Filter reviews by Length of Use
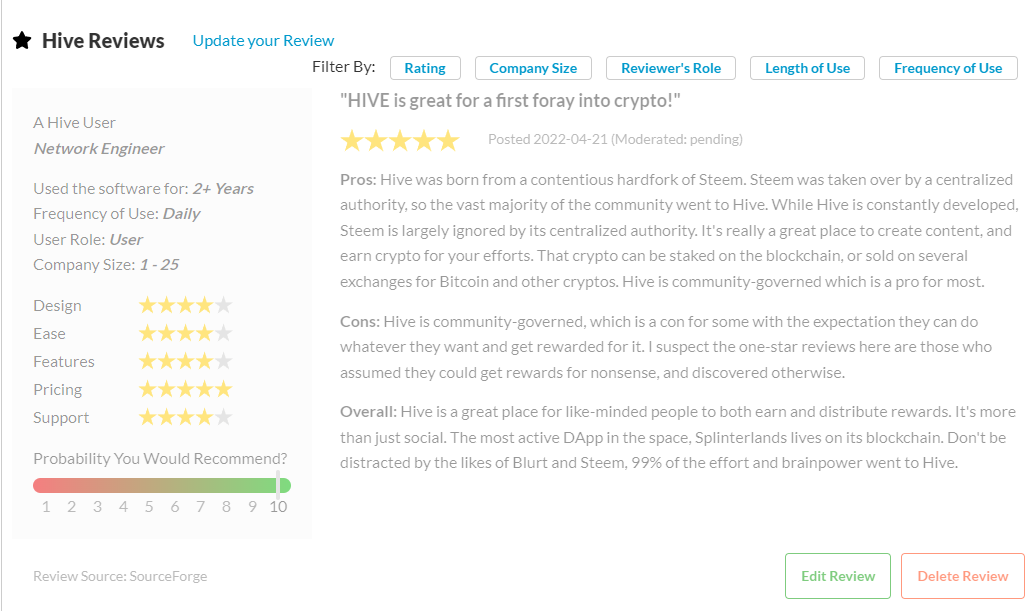Screen dimensions: 1032x611 [x=807, y=68]
